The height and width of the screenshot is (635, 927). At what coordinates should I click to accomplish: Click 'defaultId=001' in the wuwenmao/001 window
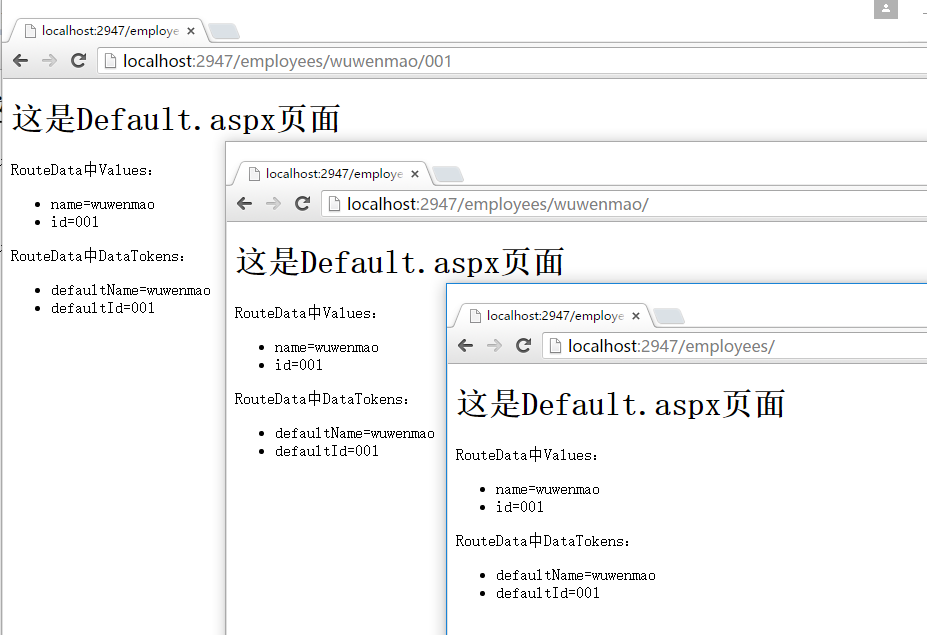(103, 308)
